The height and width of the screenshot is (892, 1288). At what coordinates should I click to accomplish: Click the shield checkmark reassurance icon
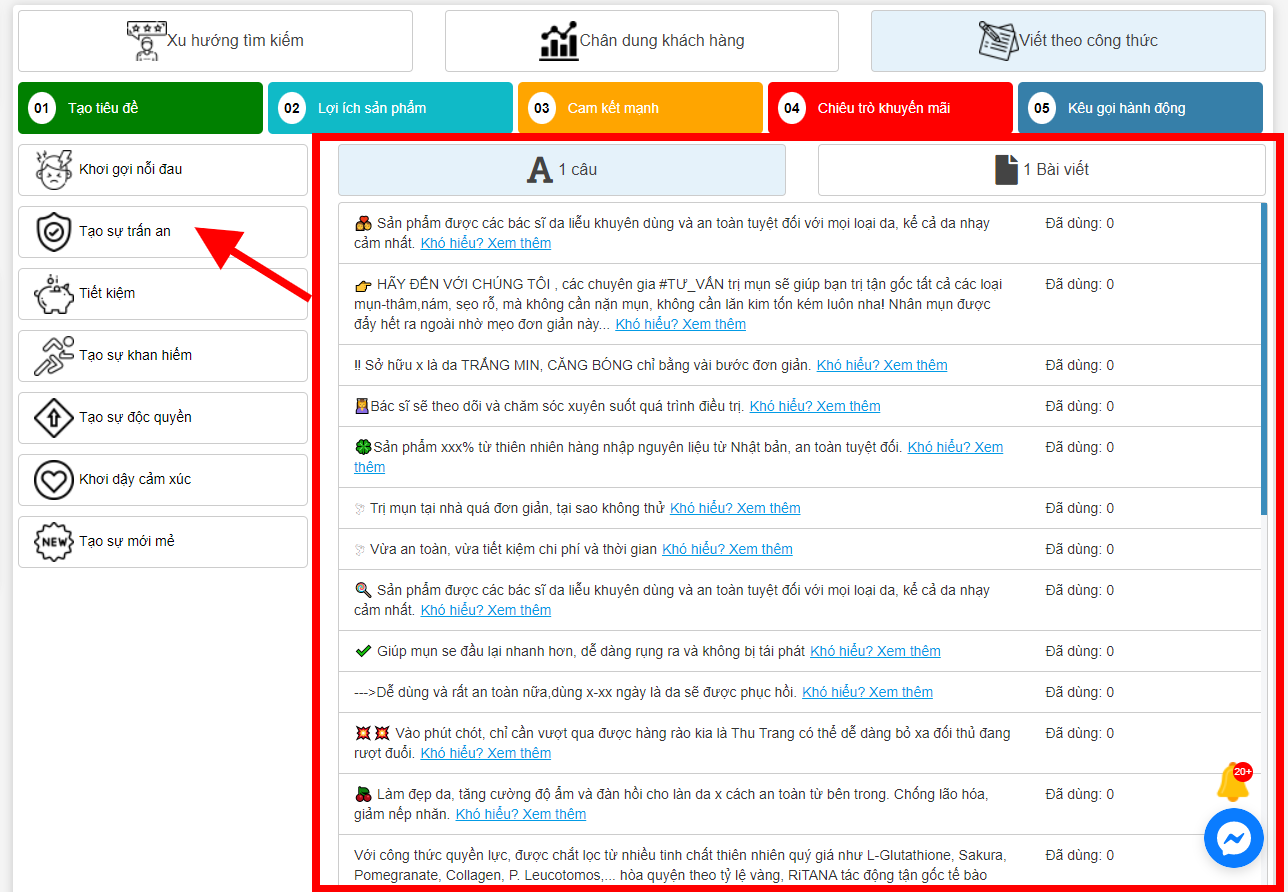(x=54, y=232)
